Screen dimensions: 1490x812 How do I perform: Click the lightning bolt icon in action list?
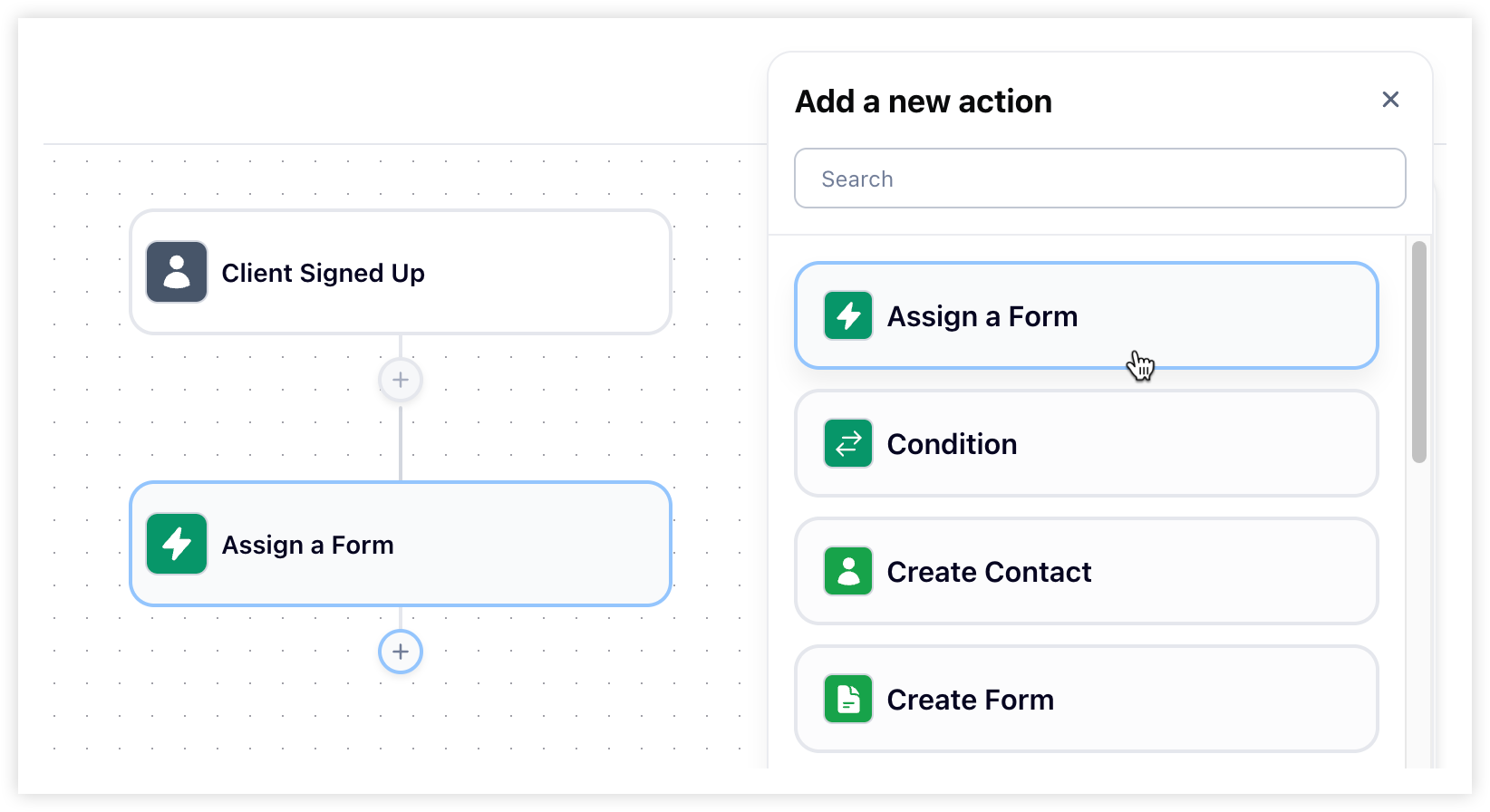[848, 315]
